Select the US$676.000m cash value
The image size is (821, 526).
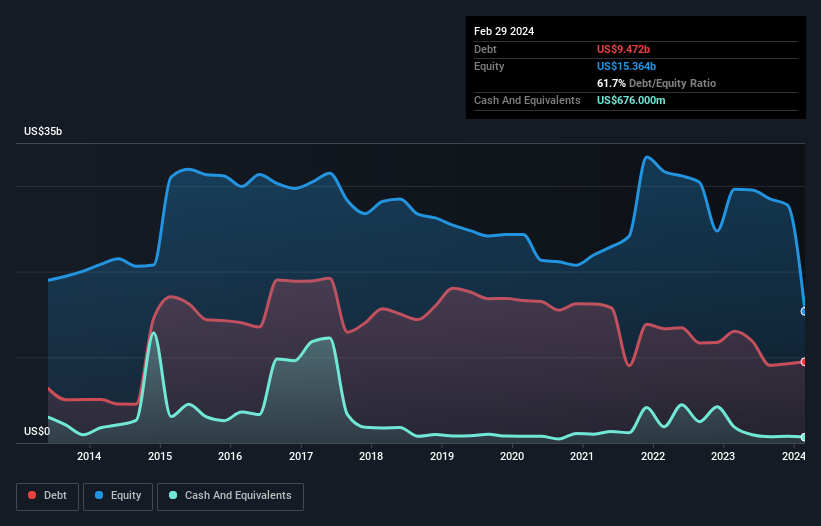click(x=631, y=100)
